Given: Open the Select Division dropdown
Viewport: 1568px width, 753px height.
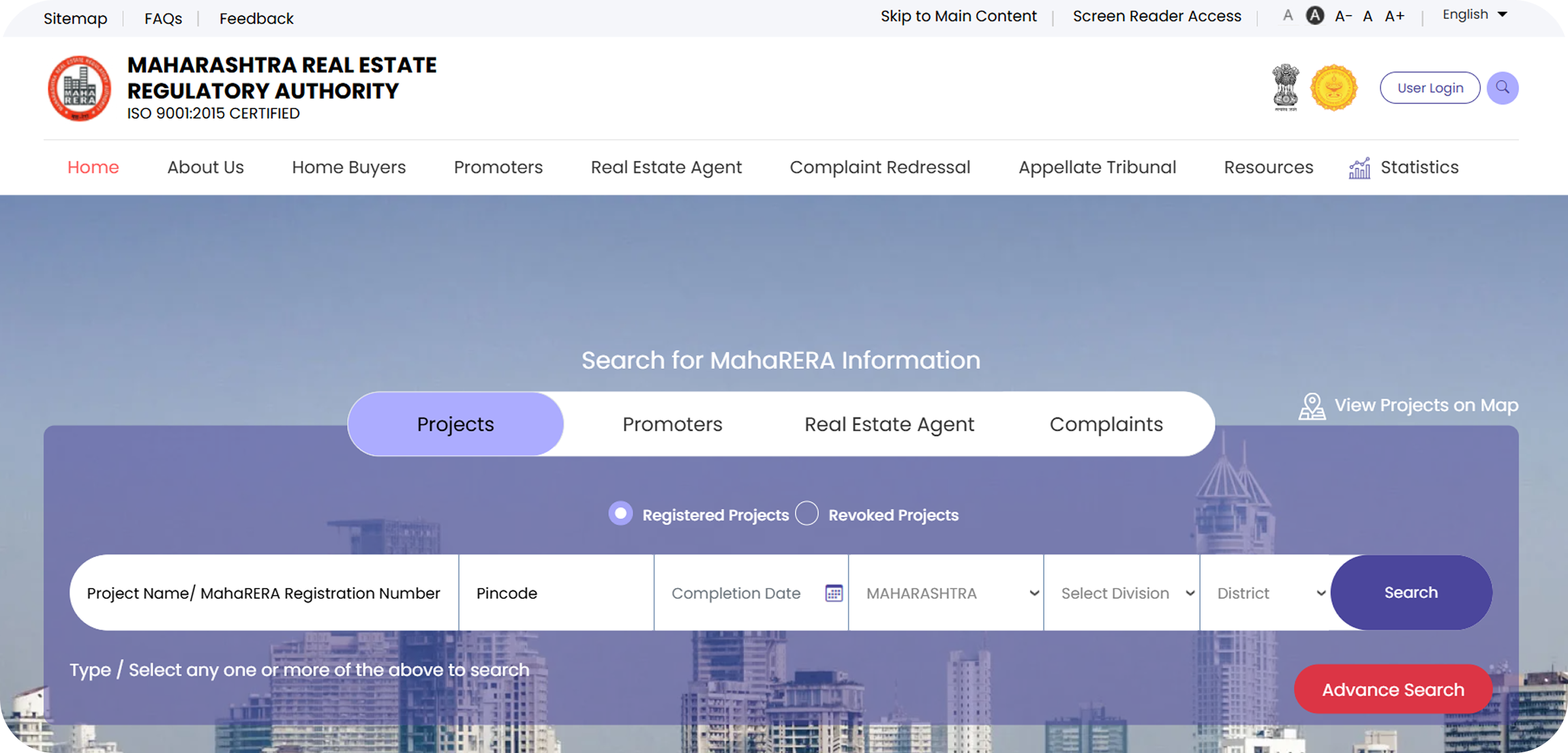Looking at the screenshot, I should coord(1121,593).
